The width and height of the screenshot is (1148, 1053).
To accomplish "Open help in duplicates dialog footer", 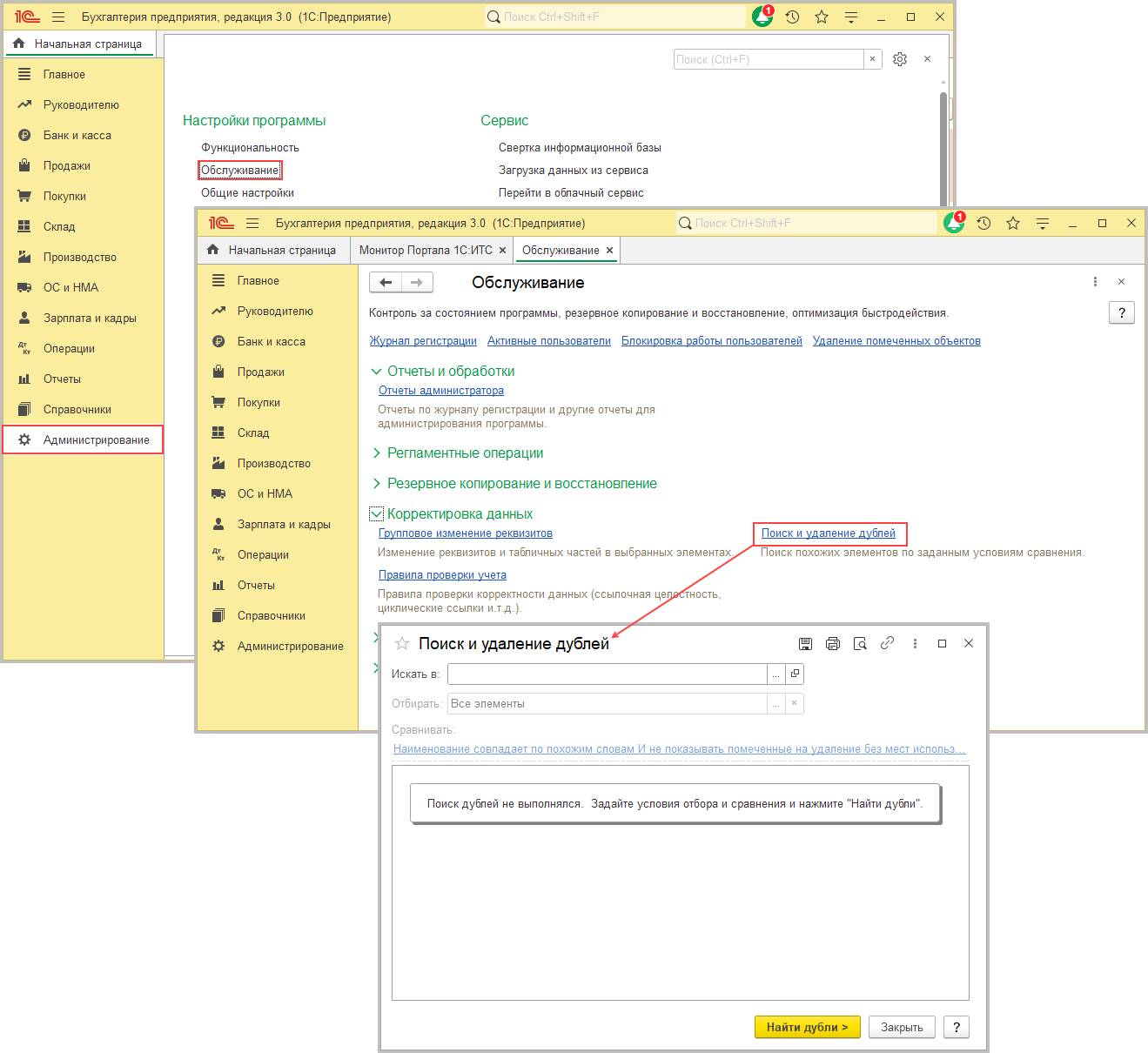I will pyautogui.click(x=957, y=1027).
